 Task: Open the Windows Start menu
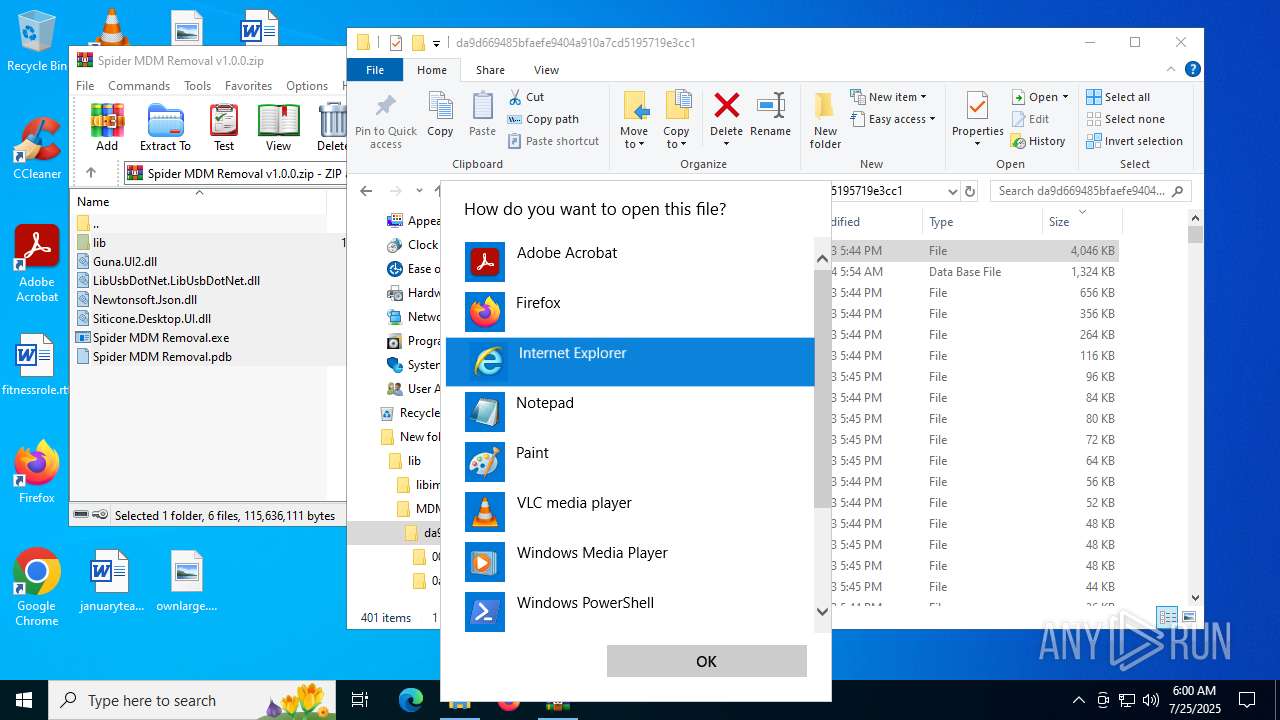(x=23, y=700)
